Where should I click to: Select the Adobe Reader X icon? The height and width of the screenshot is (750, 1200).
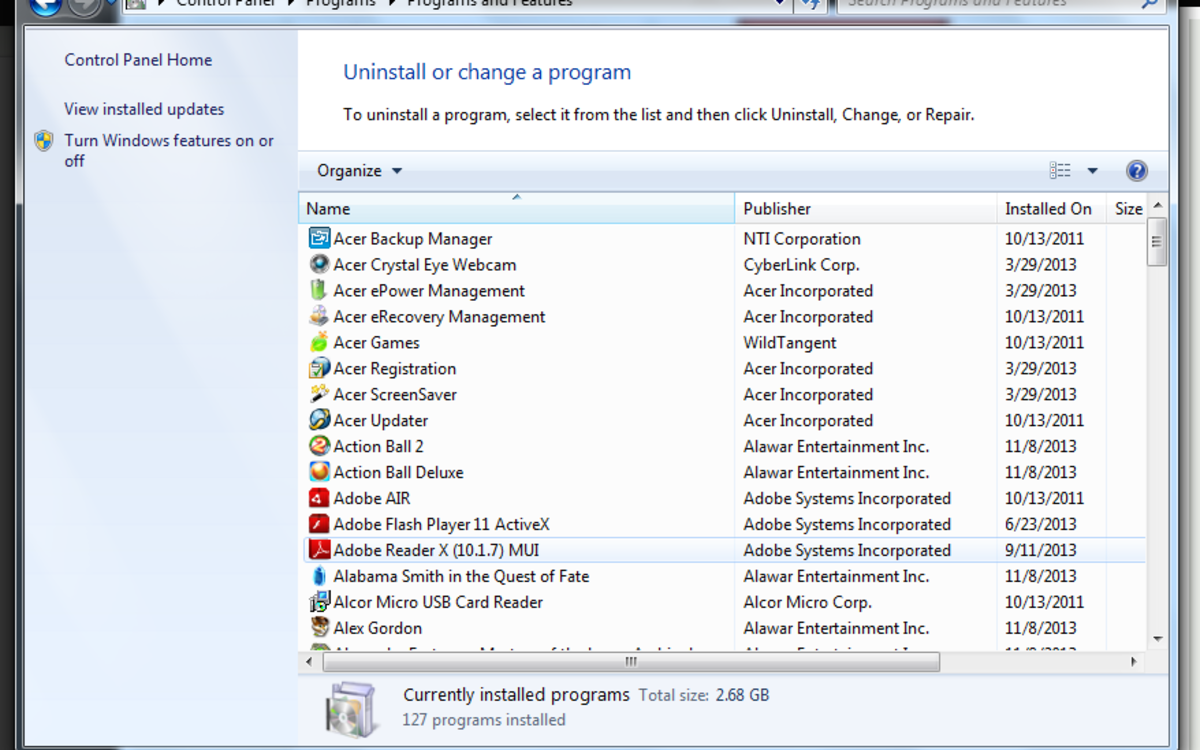pyautogui.click(x=319, y=550)
